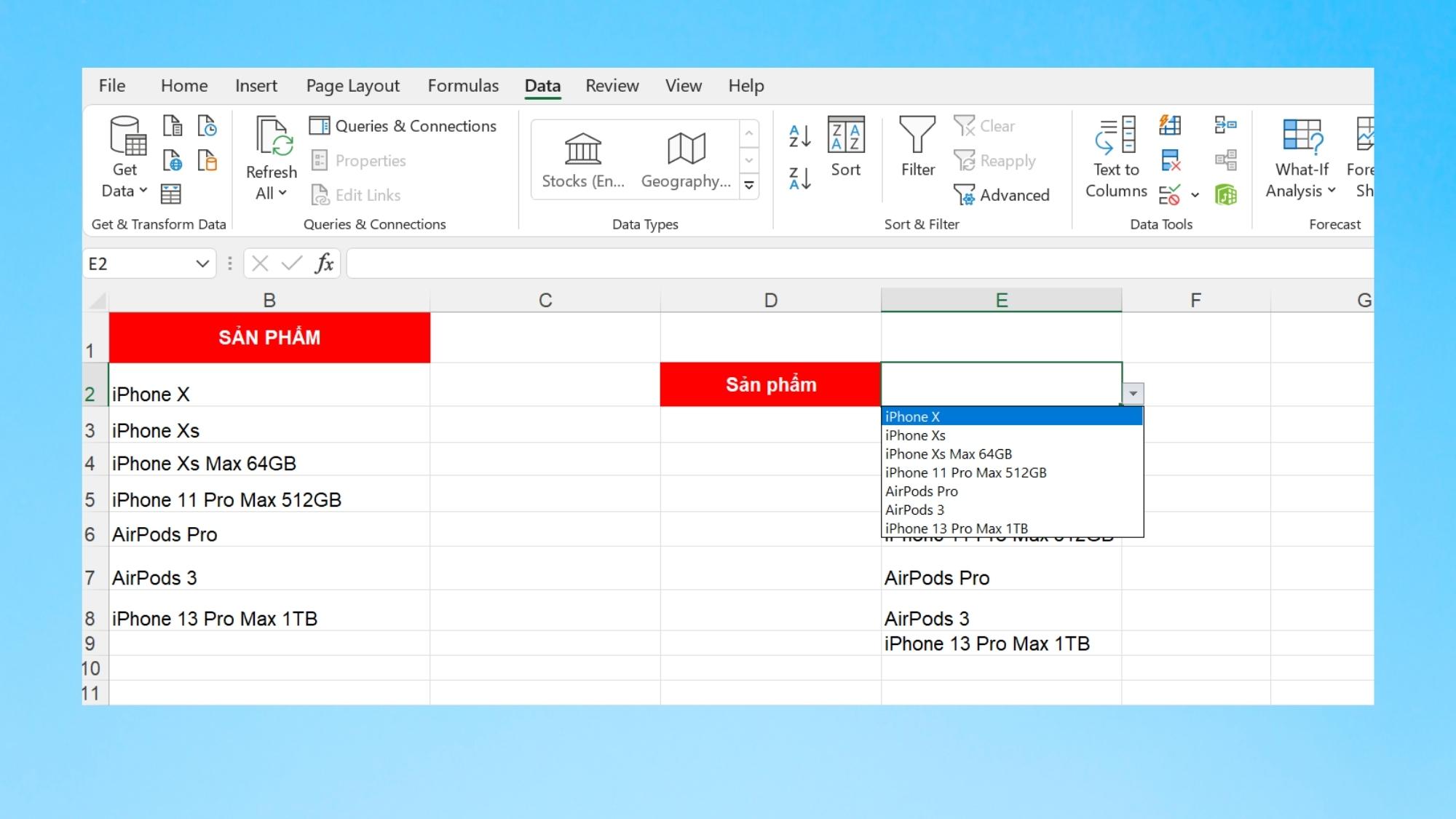Click the E2 cell validation dropdown arrow
Screen dimensions: 1456x819
(x=1133, y=394)
